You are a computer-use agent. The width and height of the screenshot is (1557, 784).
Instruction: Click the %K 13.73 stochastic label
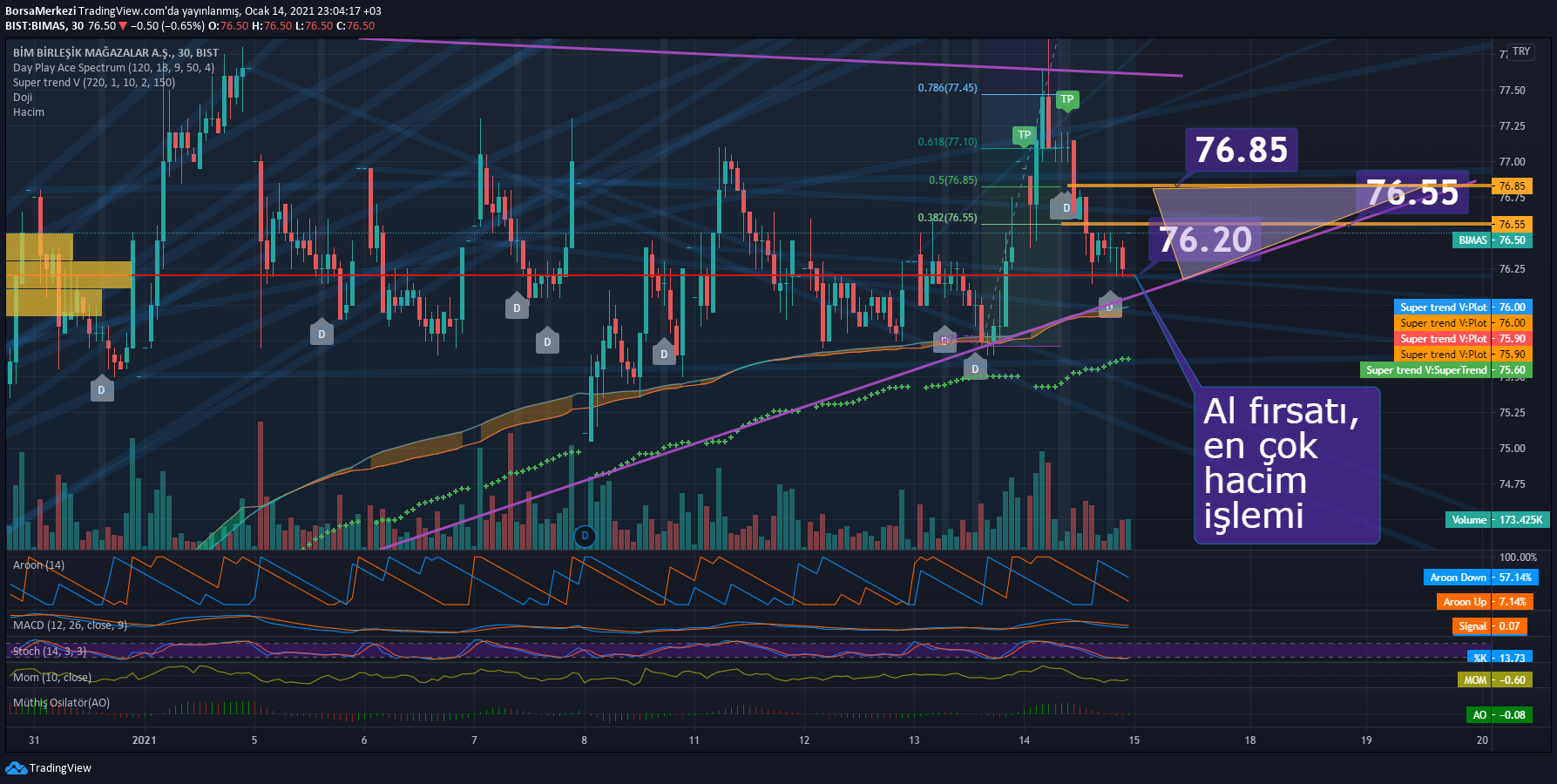(x=1499, y=658)
